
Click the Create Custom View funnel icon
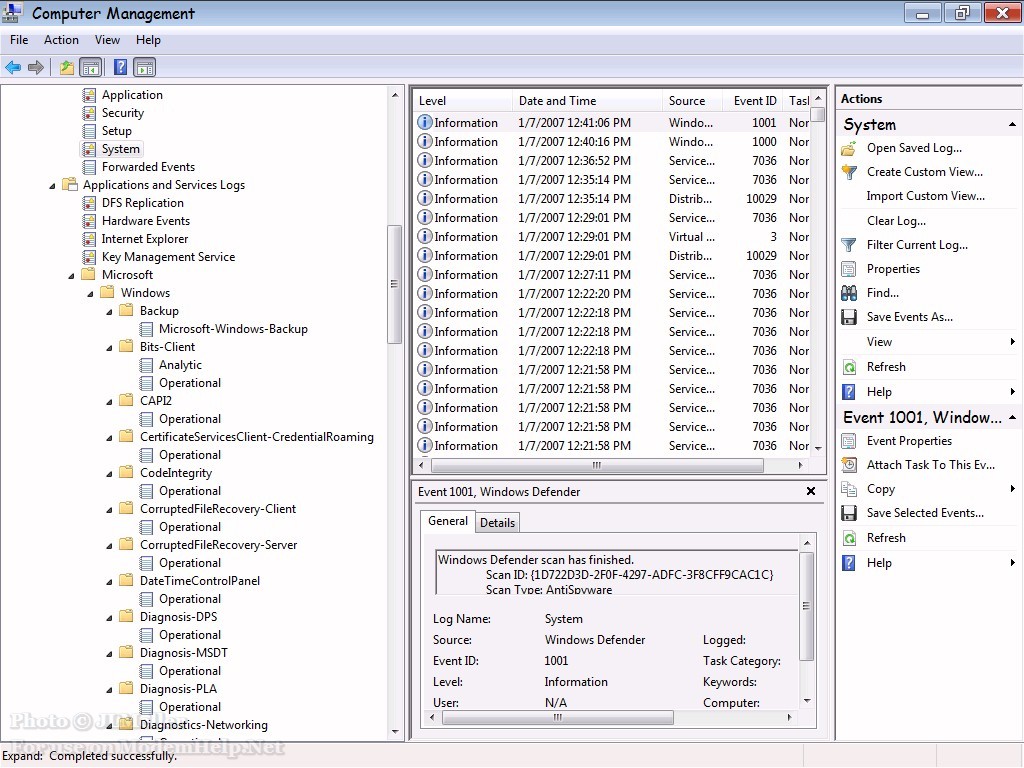click(849, 172)
